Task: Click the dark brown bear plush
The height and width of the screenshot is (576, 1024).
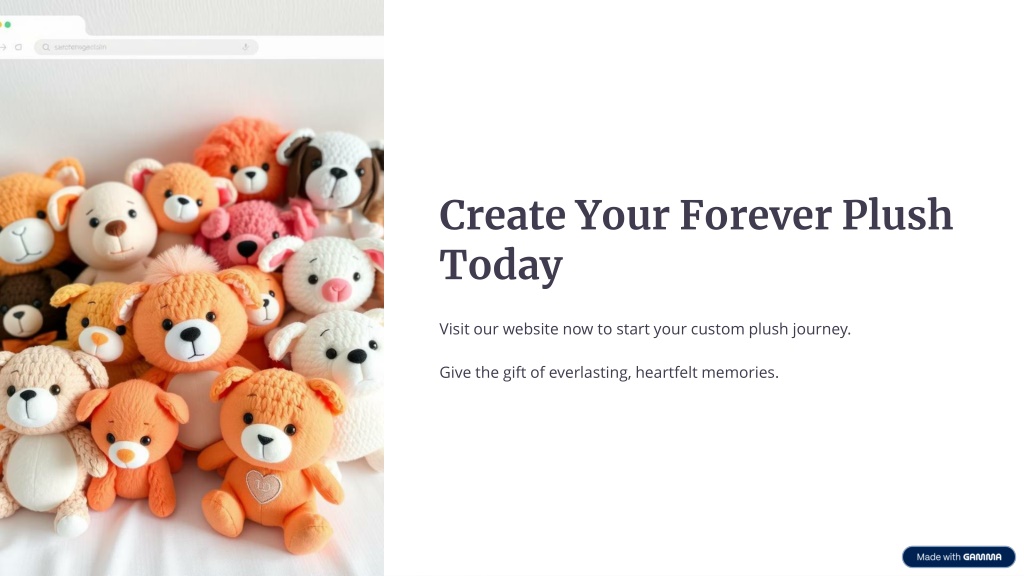Action: (x=26, y=308)
